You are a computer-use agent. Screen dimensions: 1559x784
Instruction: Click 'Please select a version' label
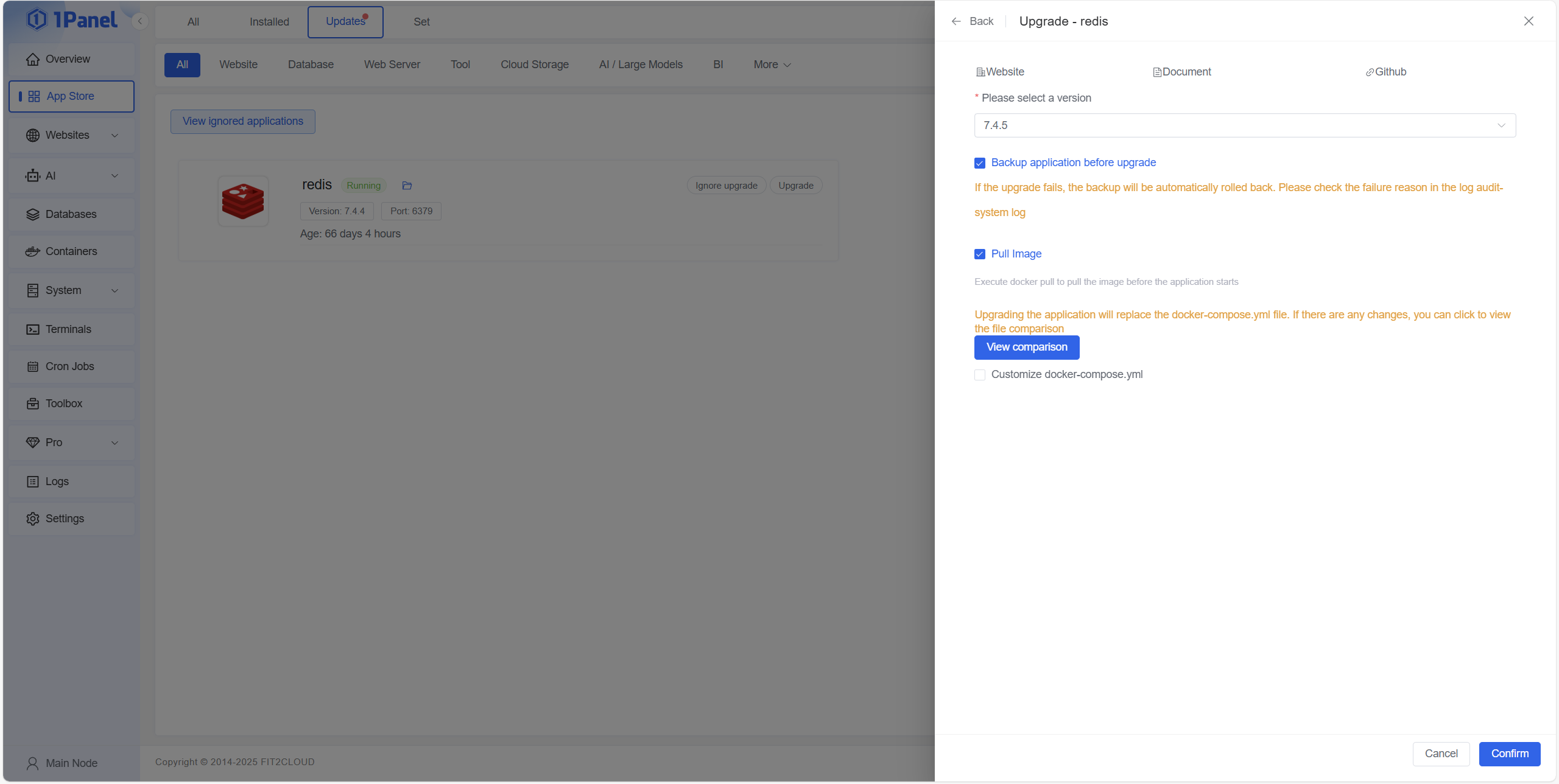point(1036,98)
